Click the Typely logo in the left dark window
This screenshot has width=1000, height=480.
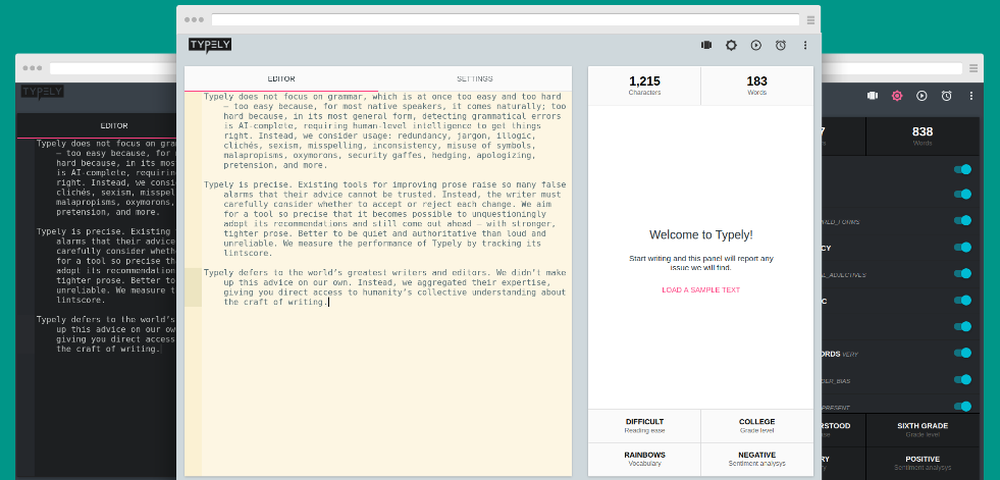point(42,92)
